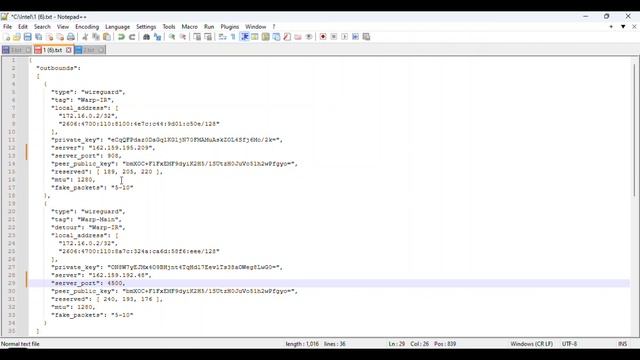The image size is (640, 360).
Task: Open a file via the folder icon
Action: pos(17,37)
